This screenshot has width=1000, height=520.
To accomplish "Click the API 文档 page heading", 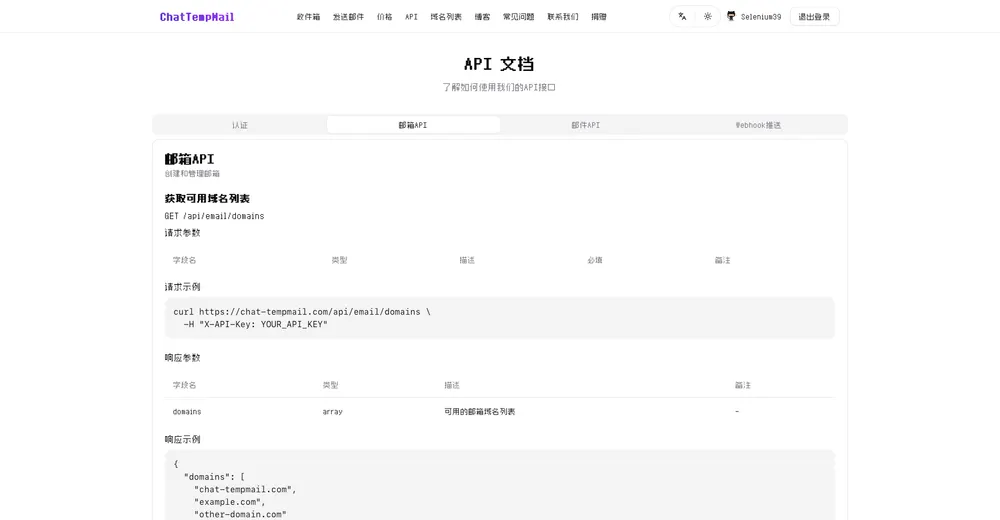I will (x=499, y=64).
